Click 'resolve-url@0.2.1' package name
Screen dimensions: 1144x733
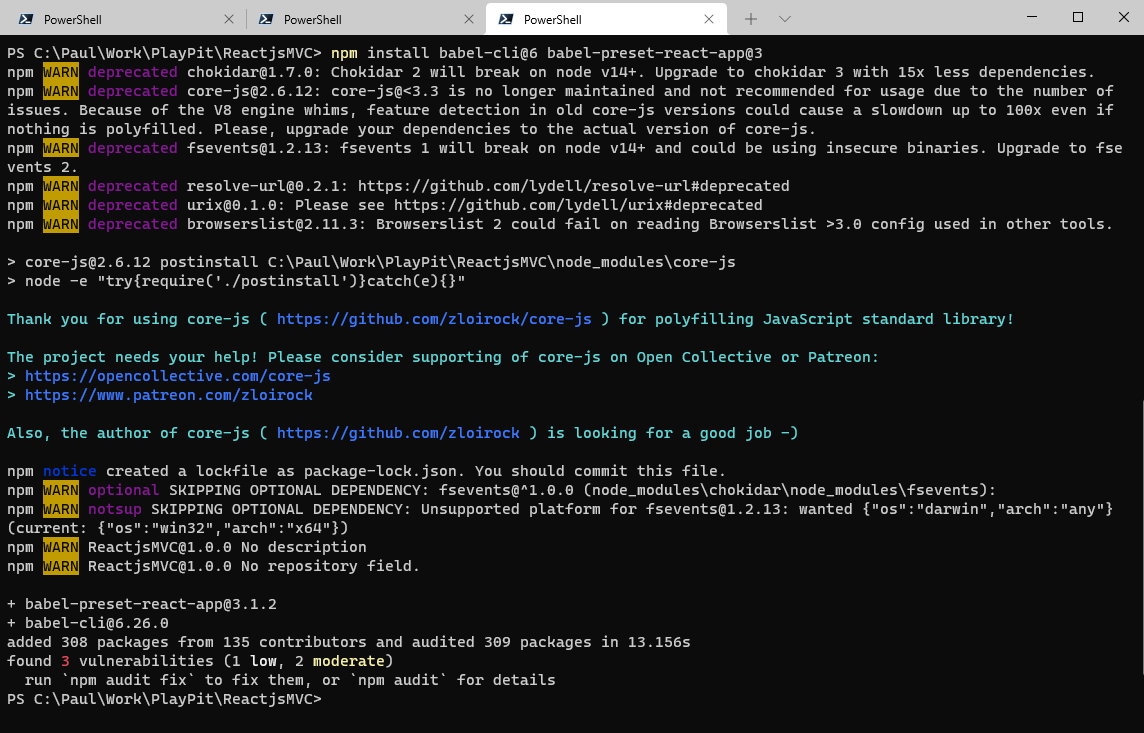(263, 186)
